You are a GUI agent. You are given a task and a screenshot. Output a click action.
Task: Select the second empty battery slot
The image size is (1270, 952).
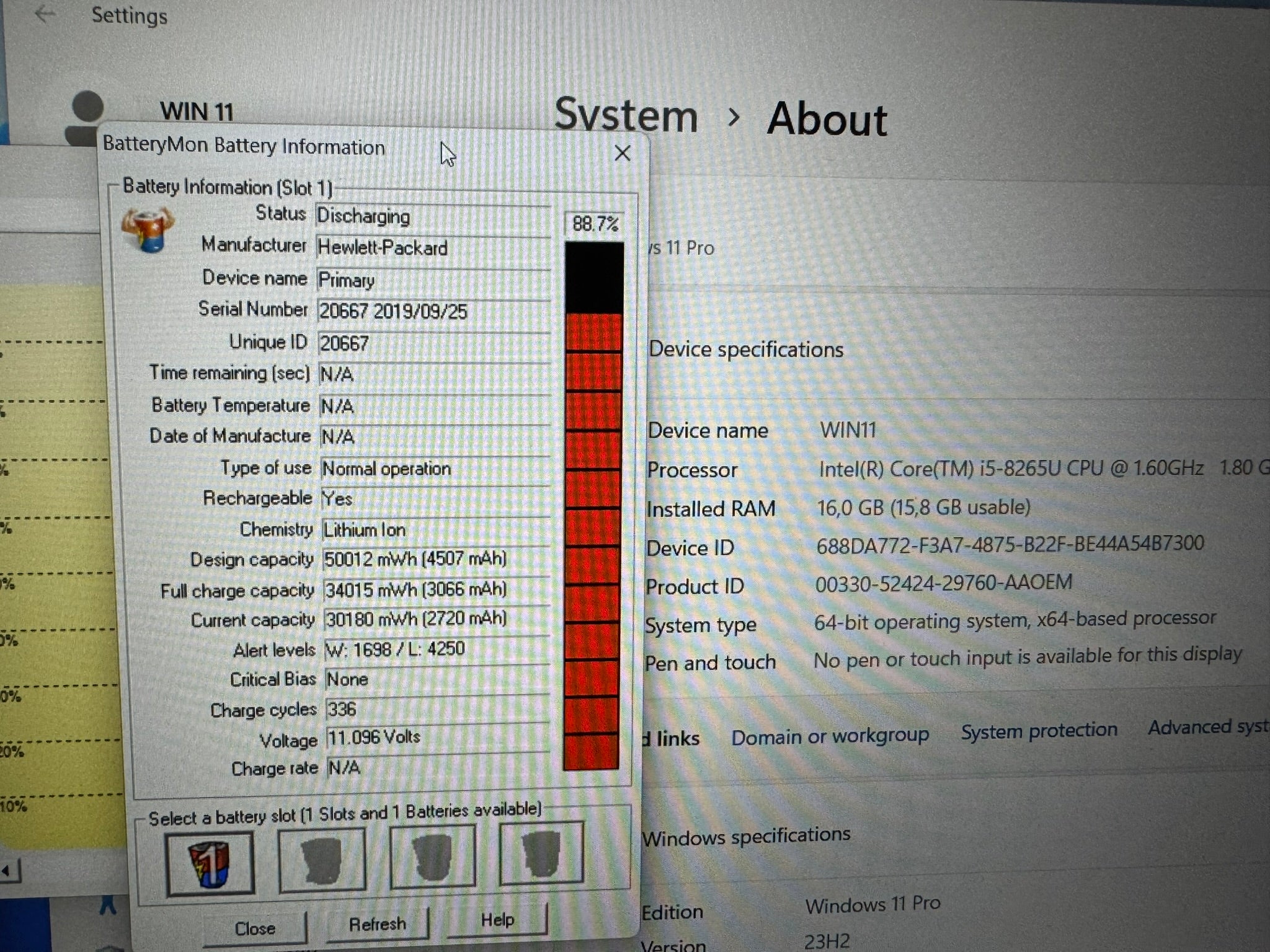[322, 860]
